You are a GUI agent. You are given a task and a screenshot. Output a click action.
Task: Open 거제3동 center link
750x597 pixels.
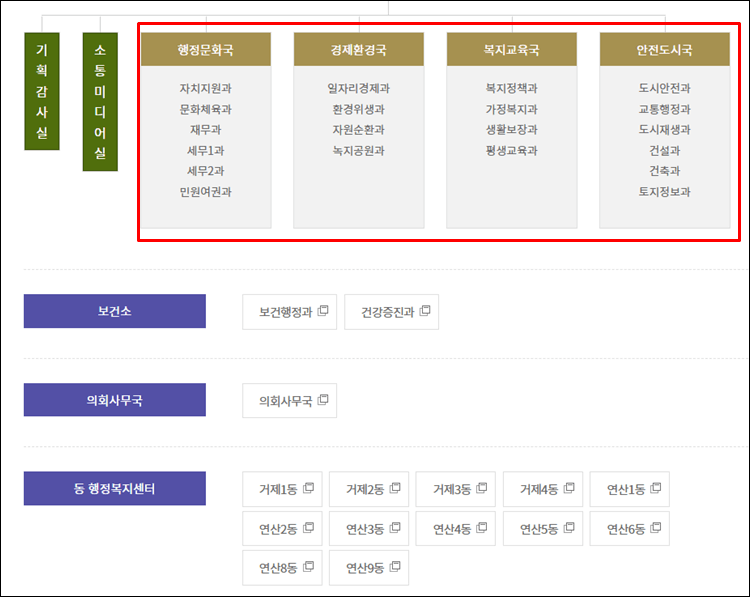pyautogui.click(x=455, y=489)
